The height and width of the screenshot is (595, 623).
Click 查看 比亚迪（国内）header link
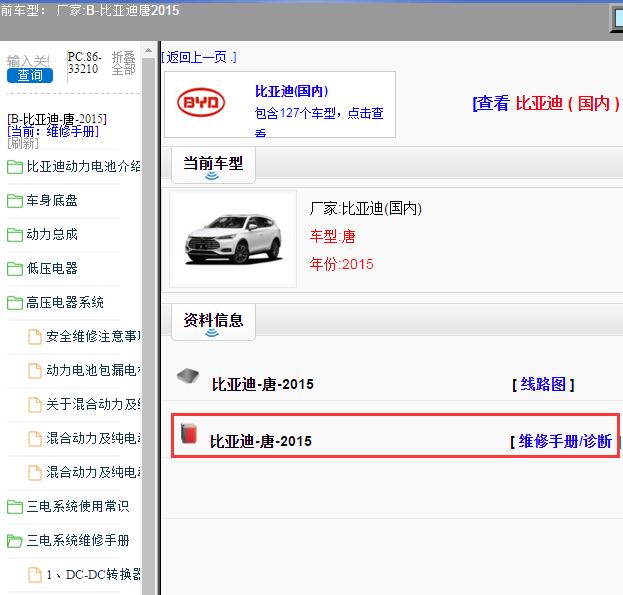point(546,104)
